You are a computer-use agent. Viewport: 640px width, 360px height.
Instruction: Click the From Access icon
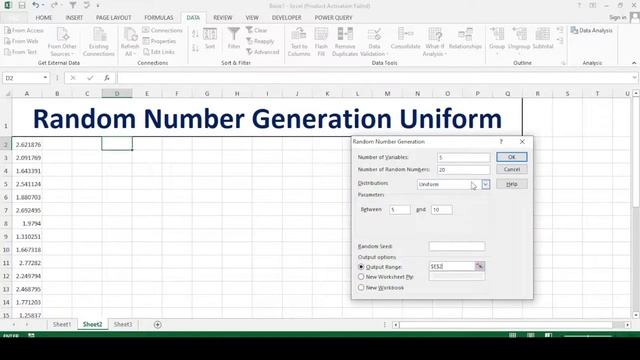8,31
